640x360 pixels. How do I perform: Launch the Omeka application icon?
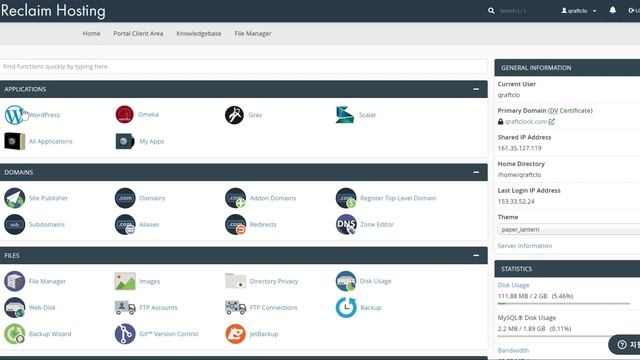click(x=124, y=115)
